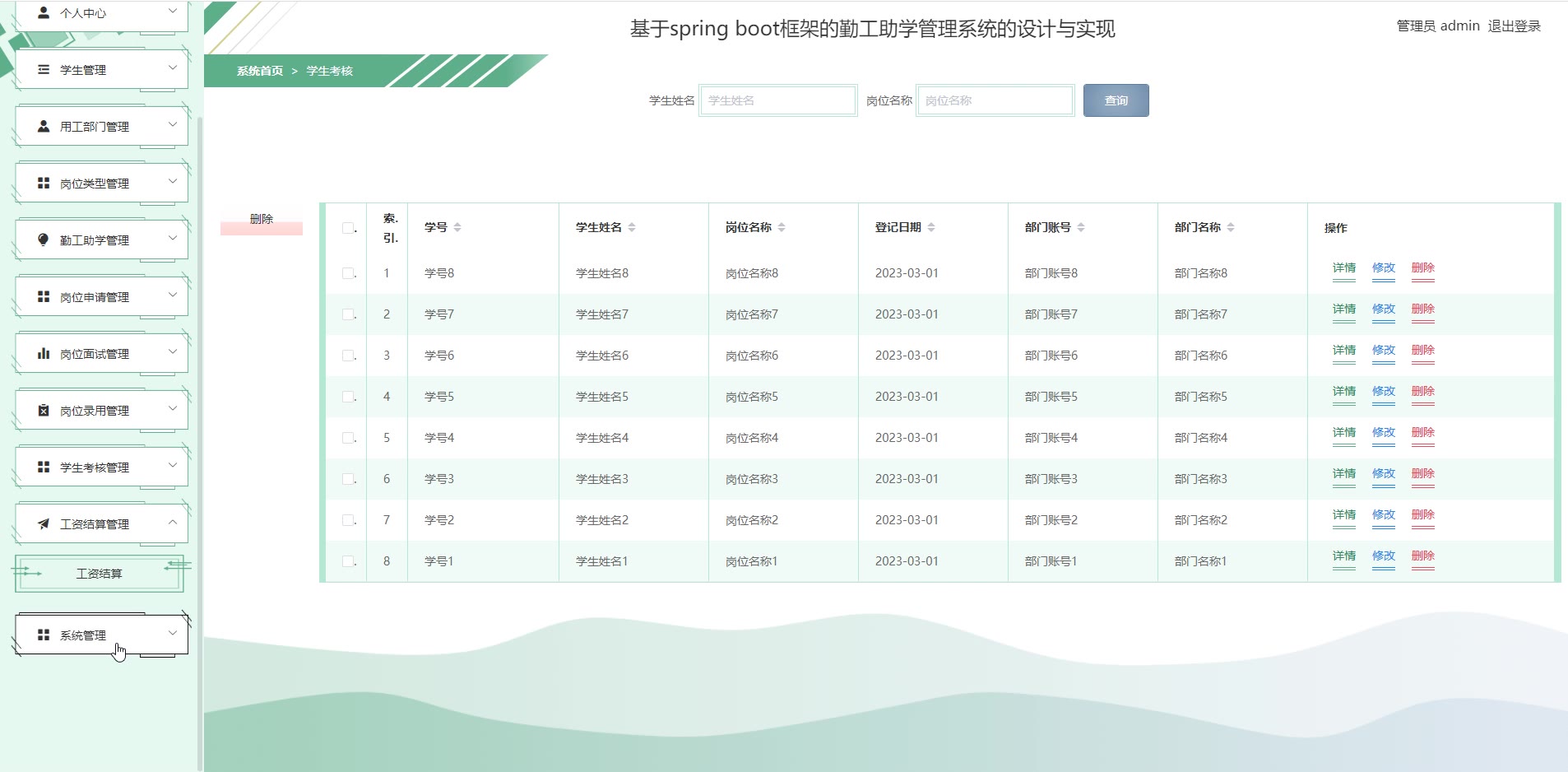The image size is (1568, 772).
Task: Open the 学生考核管理 menu
Action: (x=94, y=467)
